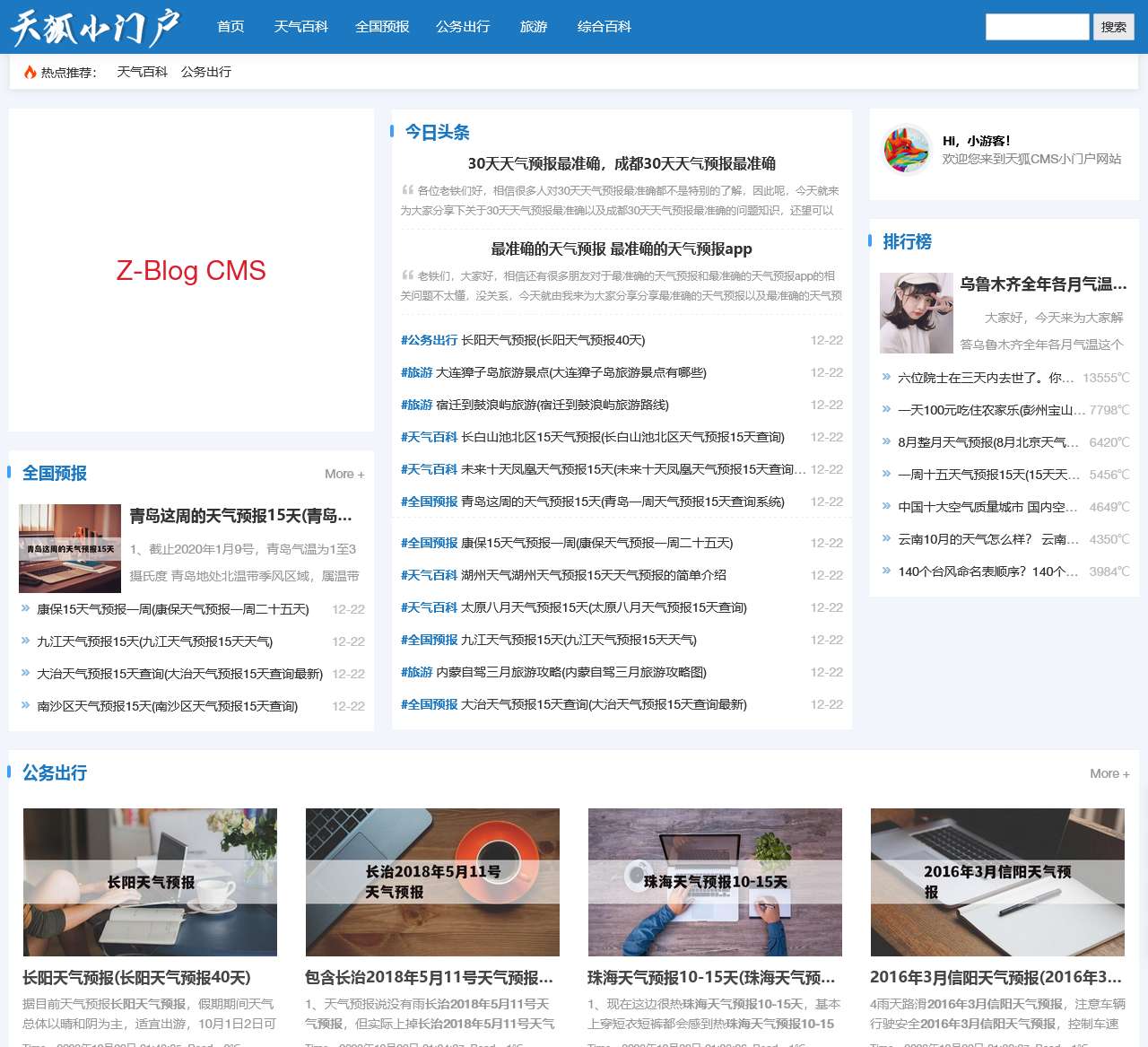Viewport: 1148px width, 1047px height.
Task: Click the Z-Blog CMS banner image
Action: coord(190,271)
